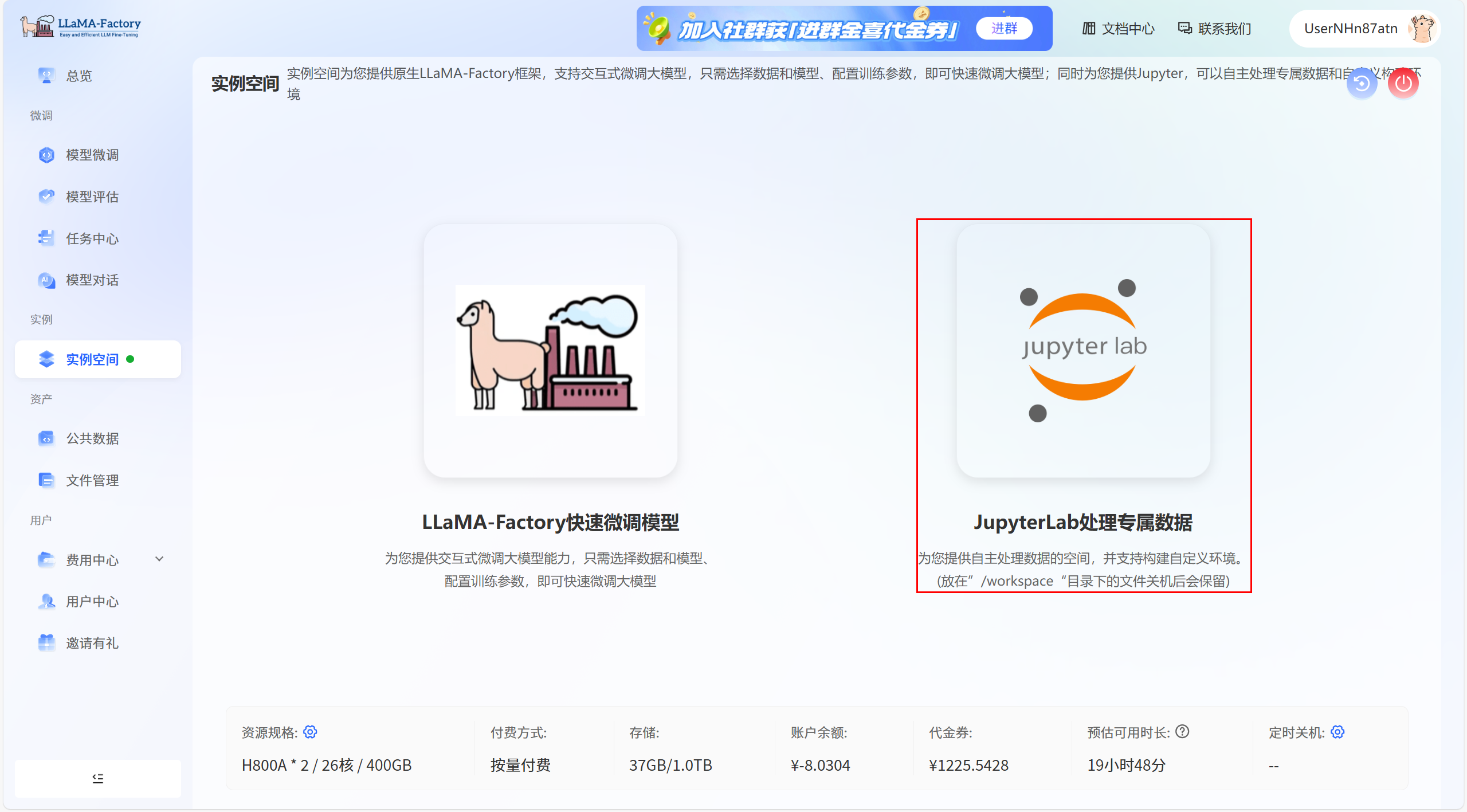Open 模型微调 in sidebar
The width and height of the screenshot is (1467, 812).
92,155
